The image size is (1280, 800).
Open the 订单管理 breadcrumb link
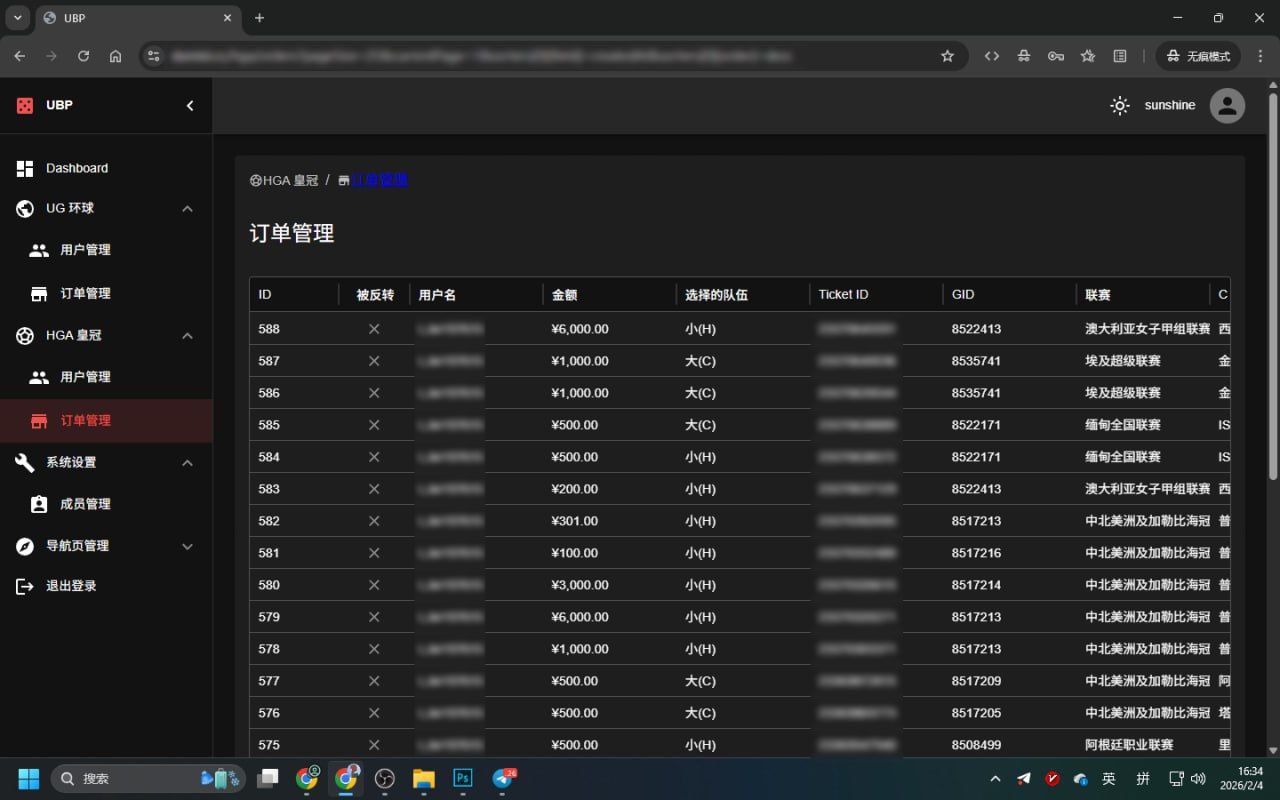pos(381,180)
